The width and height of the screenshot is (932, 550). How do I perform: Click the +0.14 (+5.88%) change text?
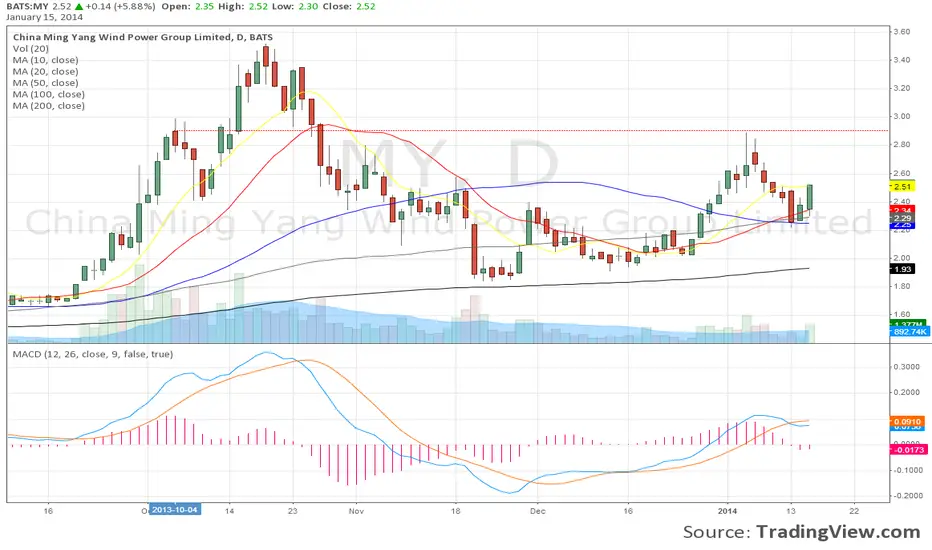[x=121, y=7]
